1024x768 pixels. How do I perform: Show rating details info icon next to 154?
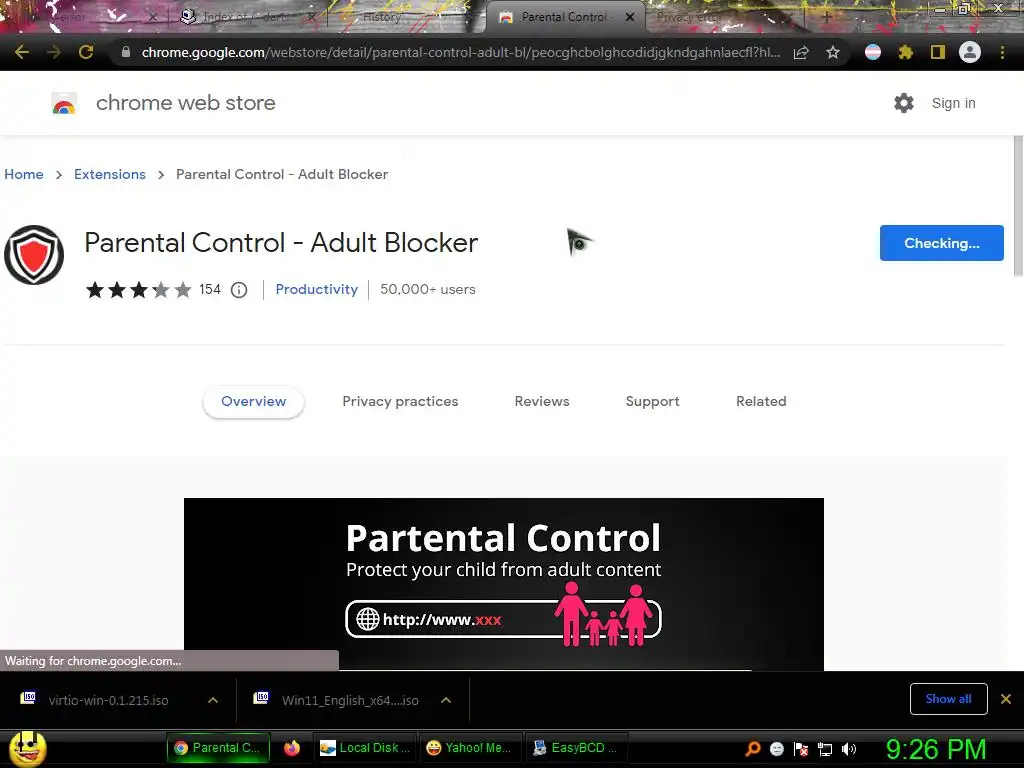(x=239, y=290)
